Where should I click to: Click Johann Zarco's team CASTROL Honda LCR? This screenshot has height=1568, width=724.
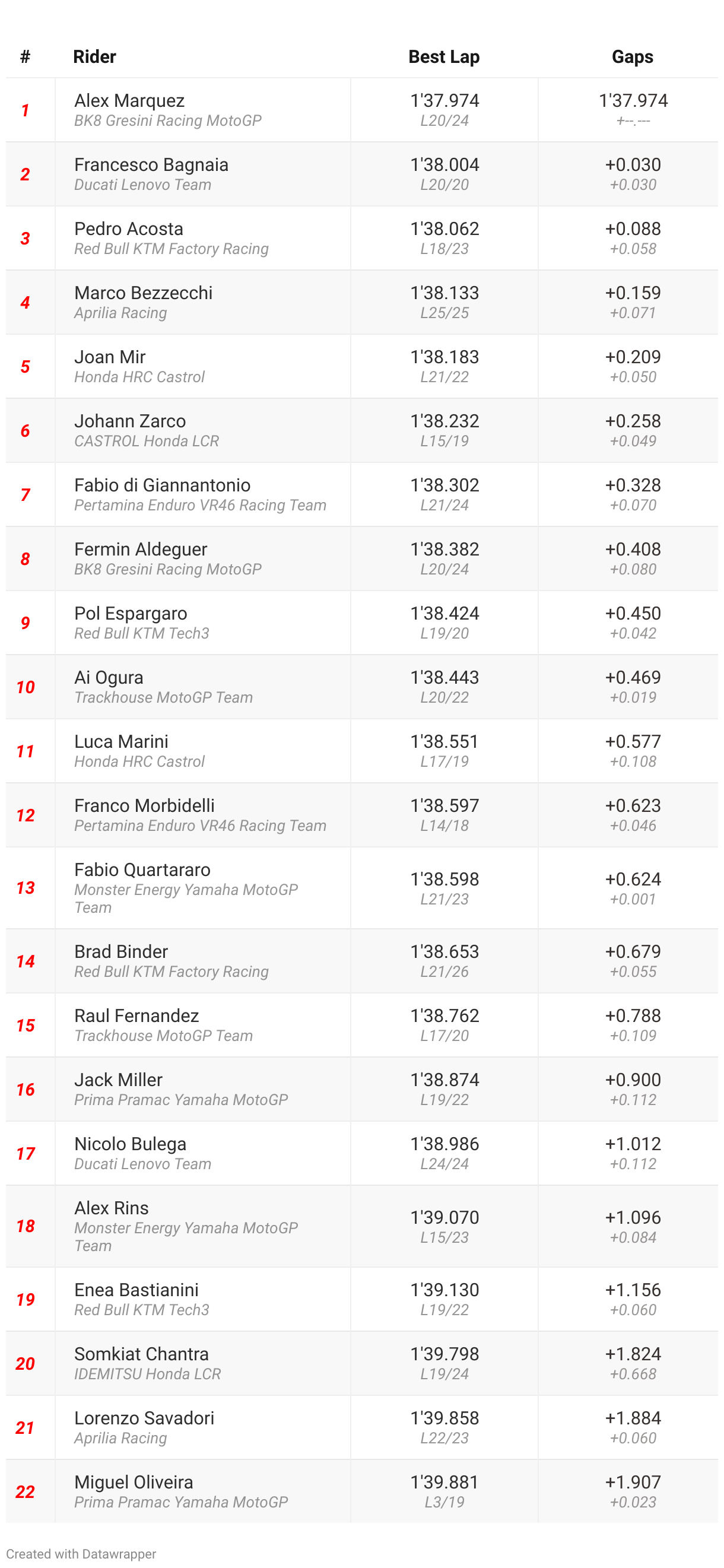(x=147, y=441)
